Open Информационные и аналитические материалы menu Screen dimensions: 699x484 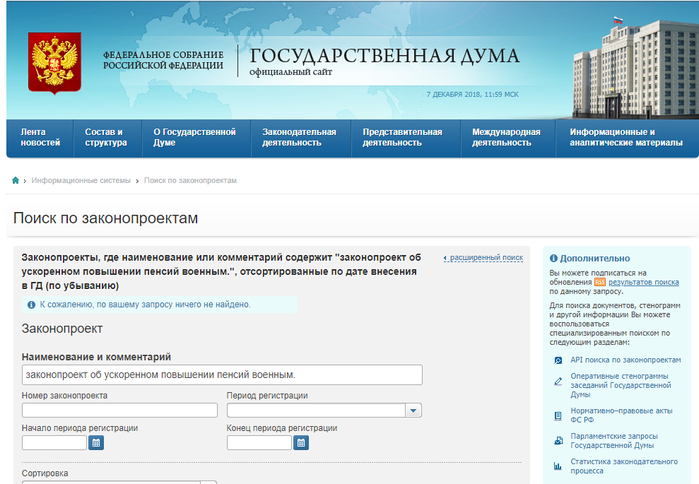coord(626,137)
